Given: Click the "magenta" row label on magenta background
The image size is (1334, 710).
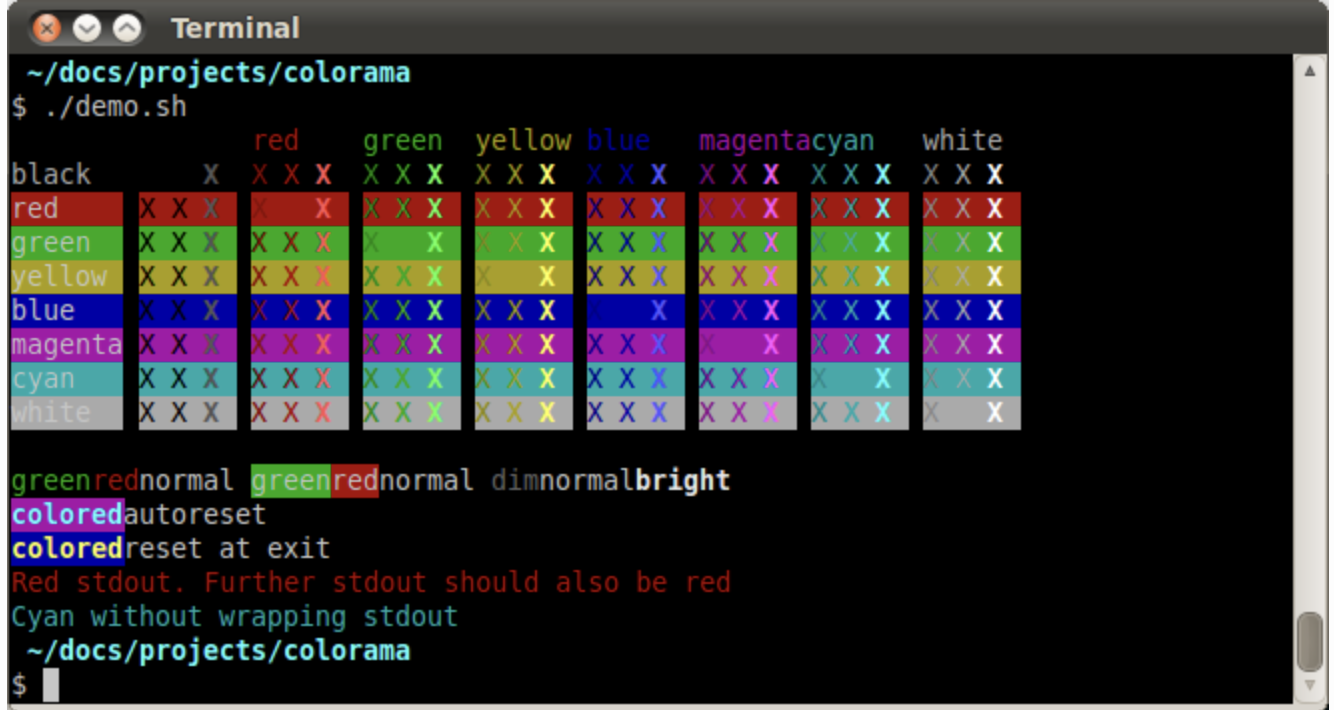Looking at the screenshot, I should coord(67,344).
